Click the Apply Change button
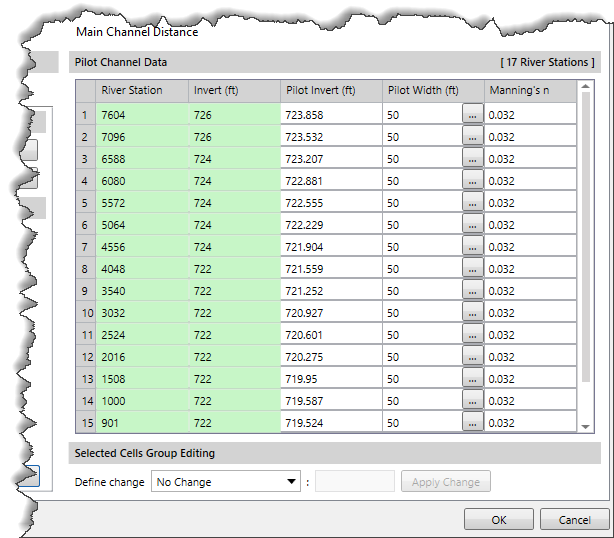This screenshot has height=538, width=614. pos(446,481)
